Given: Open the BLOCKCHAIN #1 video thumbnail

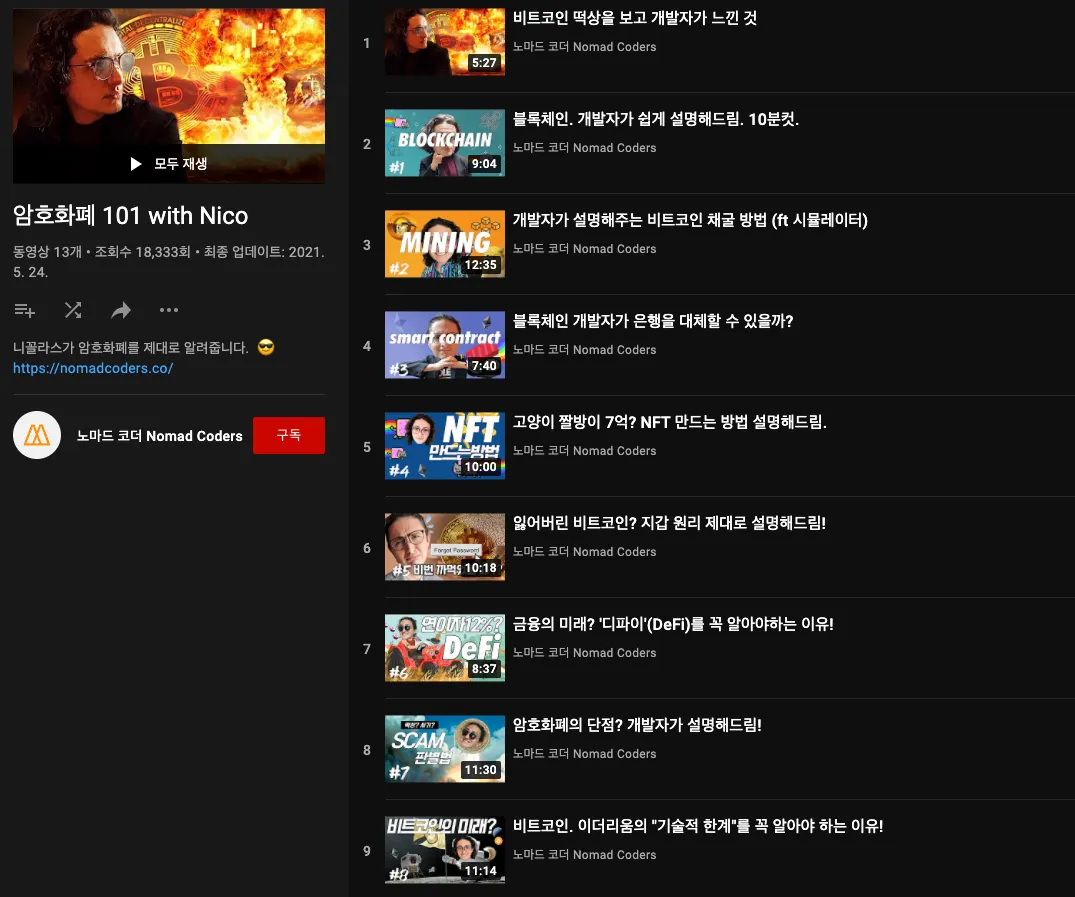Looking at the screenshot, I should coord(445,143).
